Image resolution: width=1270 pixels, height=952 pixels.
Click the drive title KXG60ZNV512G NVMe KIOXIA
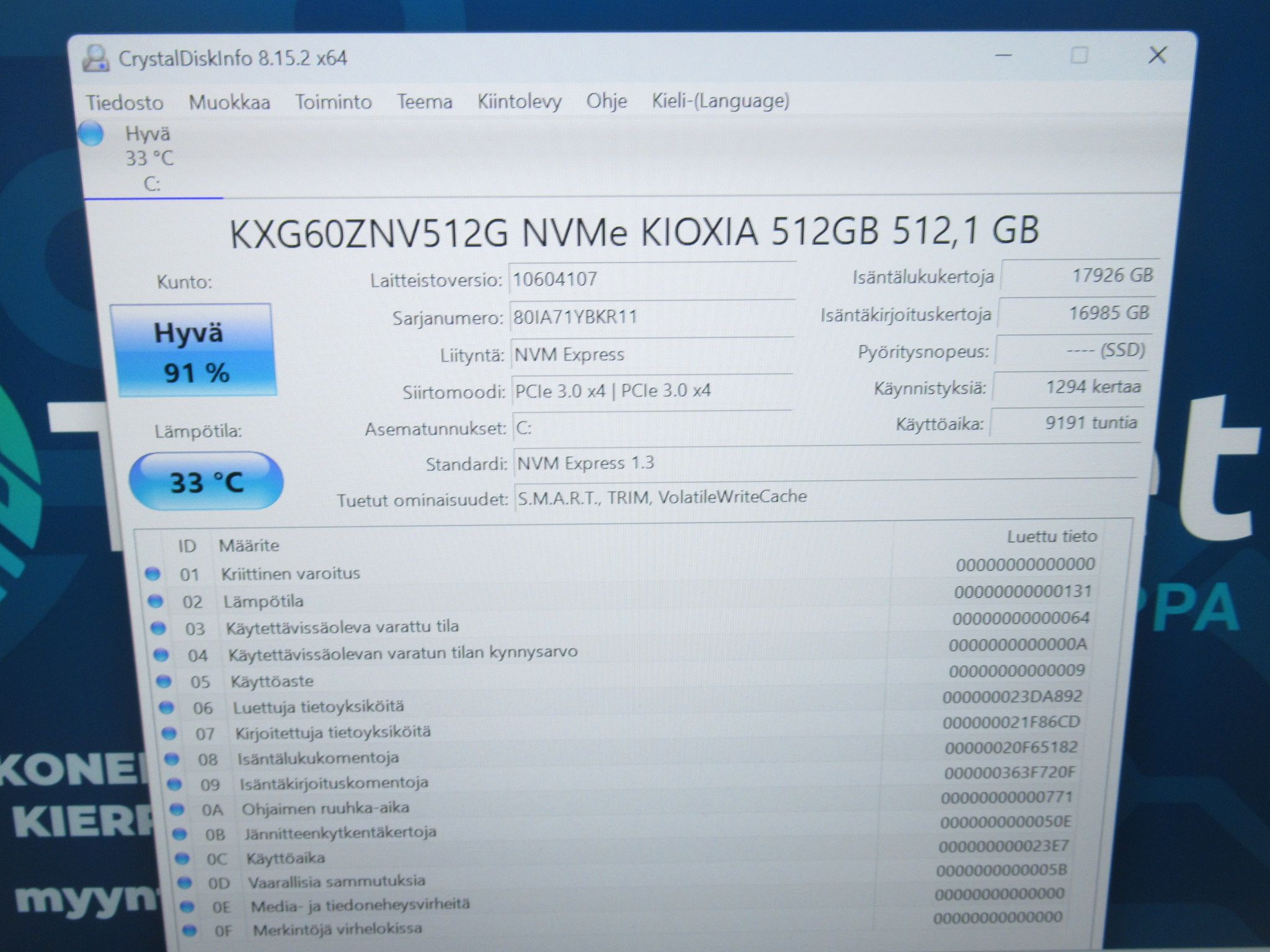[x=634, y=232]
